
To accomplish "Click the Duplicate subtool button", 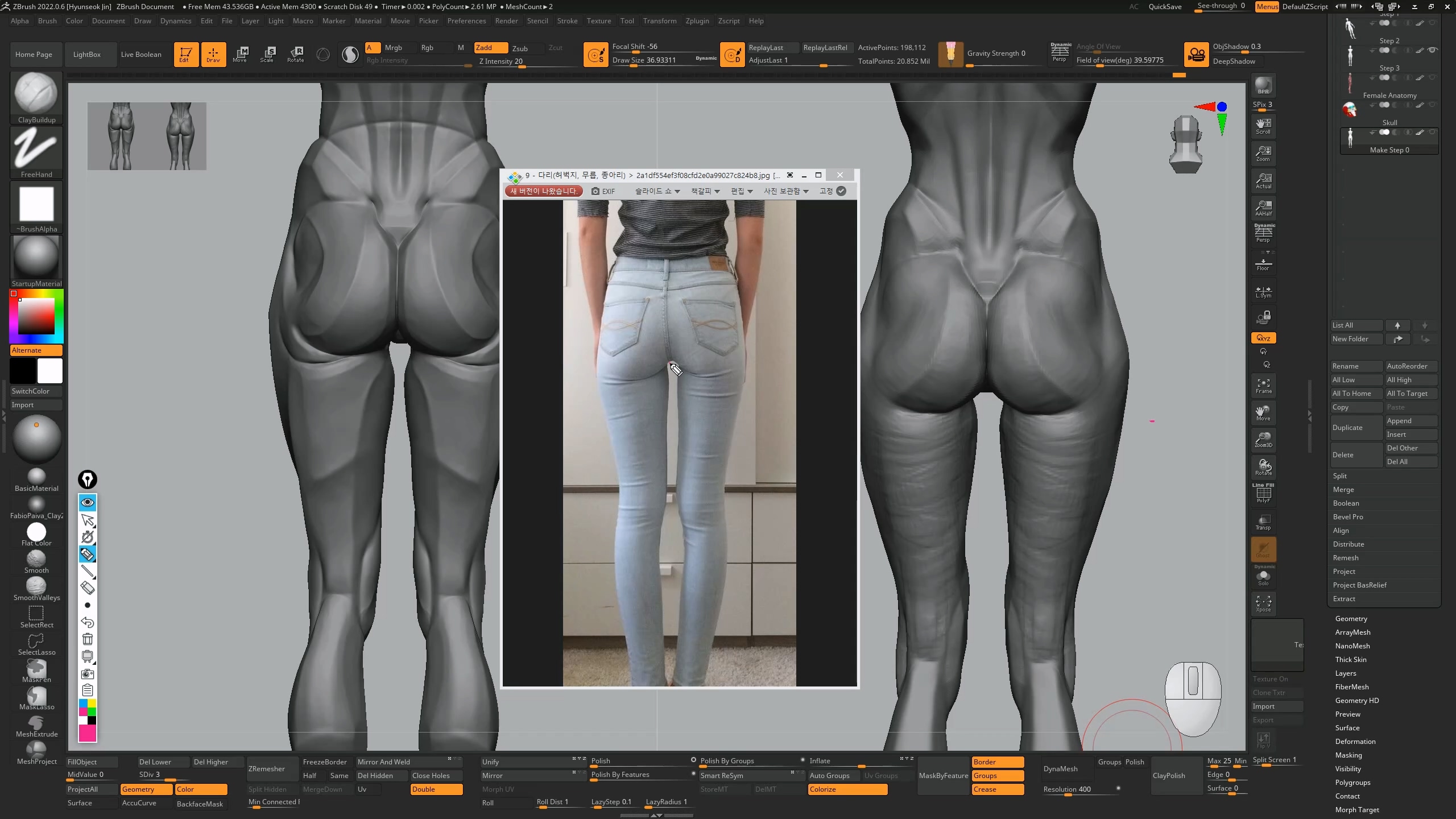I will (1356, 428).
